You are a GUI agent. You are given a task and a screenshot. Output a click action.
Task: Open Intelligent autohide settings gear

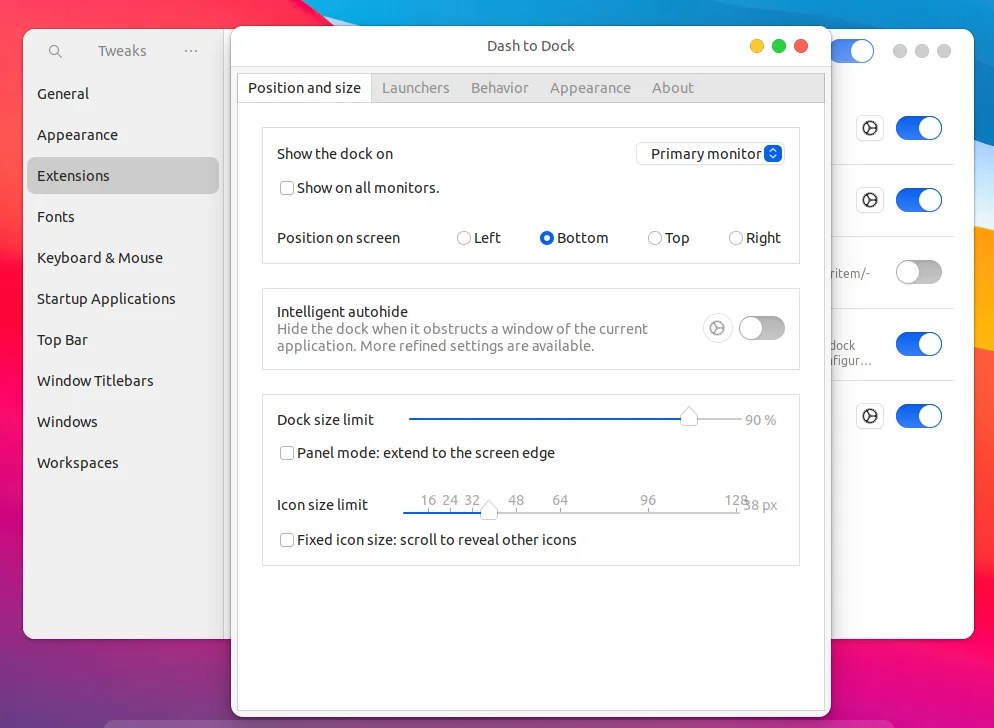(x=718, y=328)
